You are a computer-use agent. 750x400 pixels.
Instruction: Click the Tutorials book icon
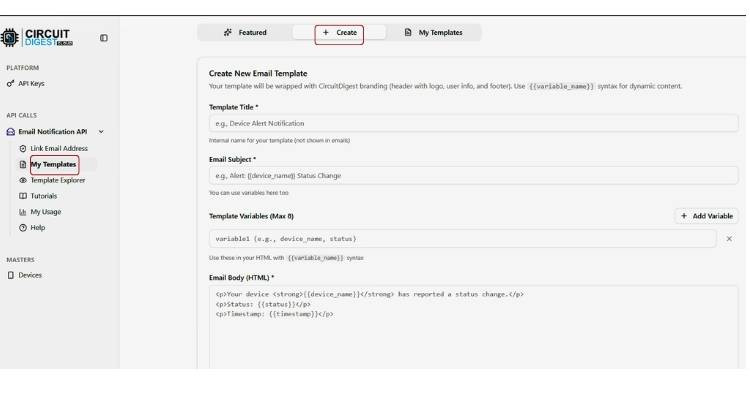(22, 196)
